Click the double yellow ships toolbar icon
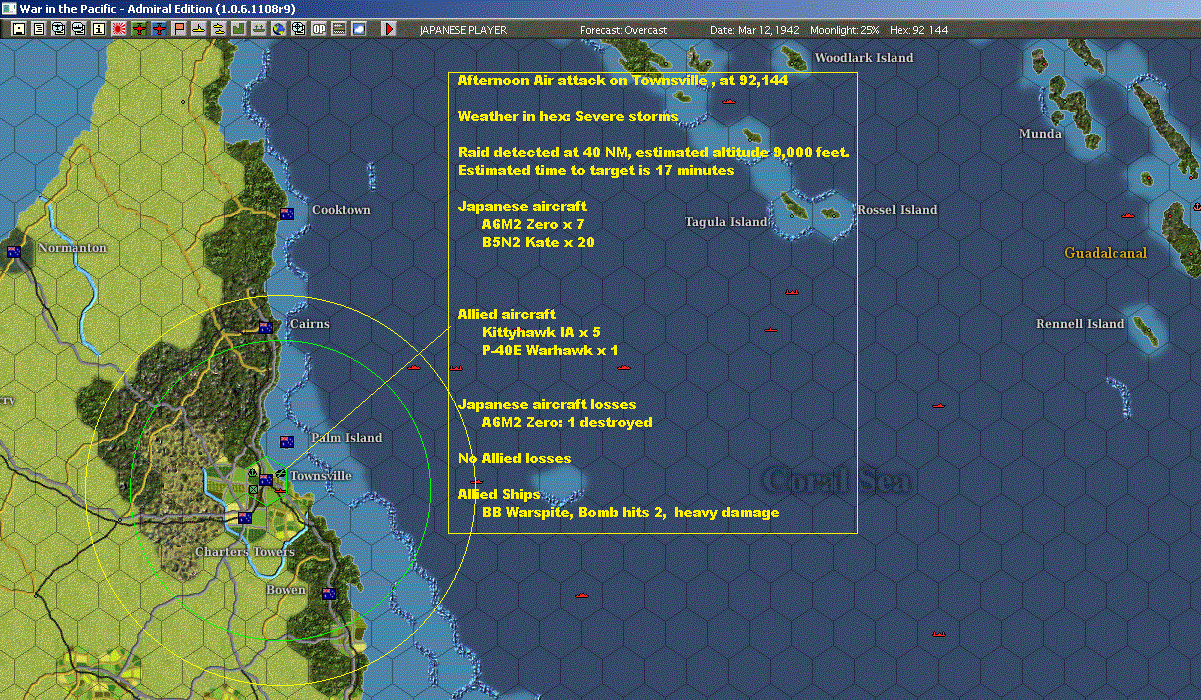This screenshot has height=700, width=1201. 220,29
